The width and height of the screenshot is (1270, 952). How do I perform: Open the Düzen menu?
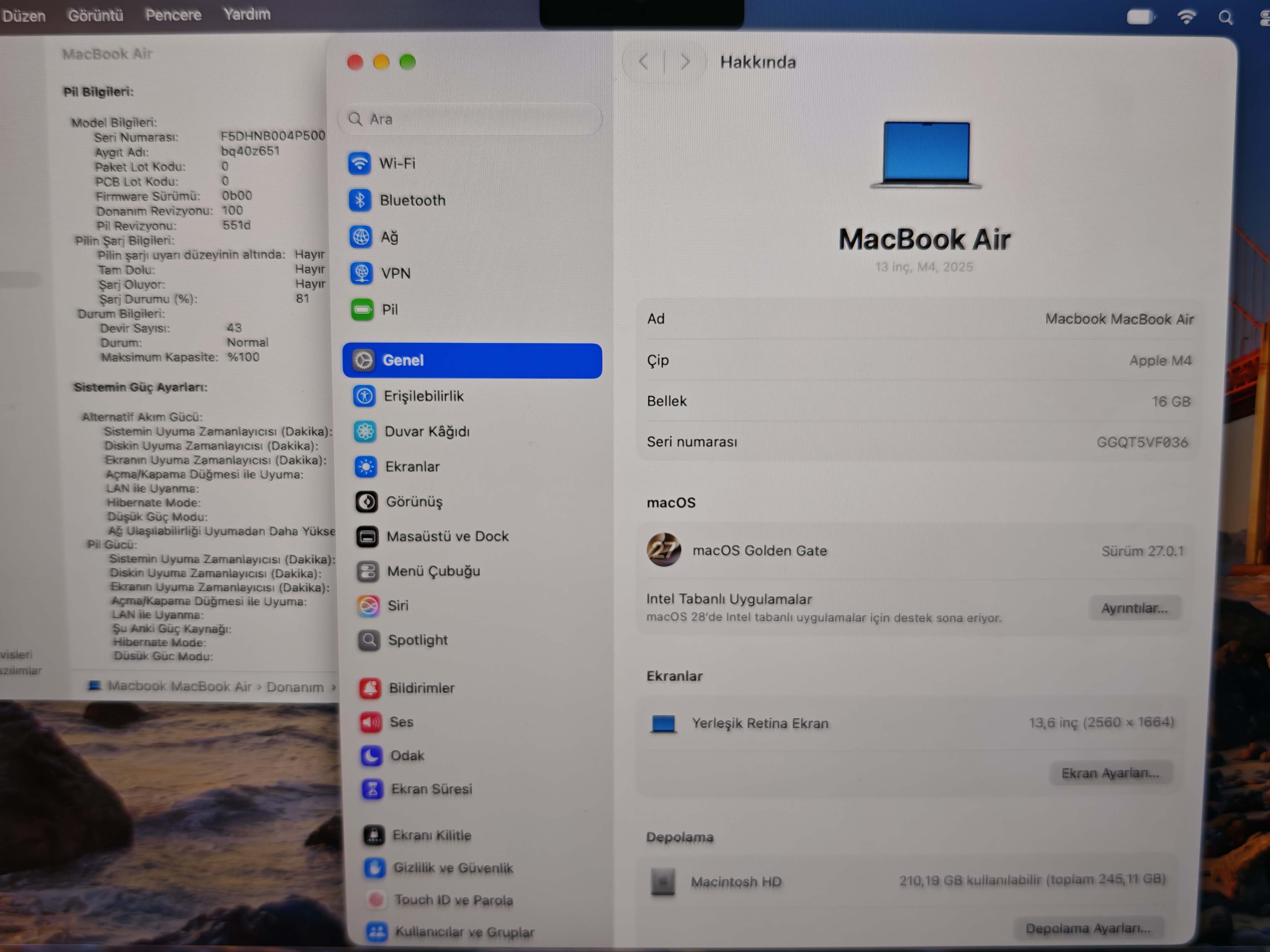(x=24, y=15)
